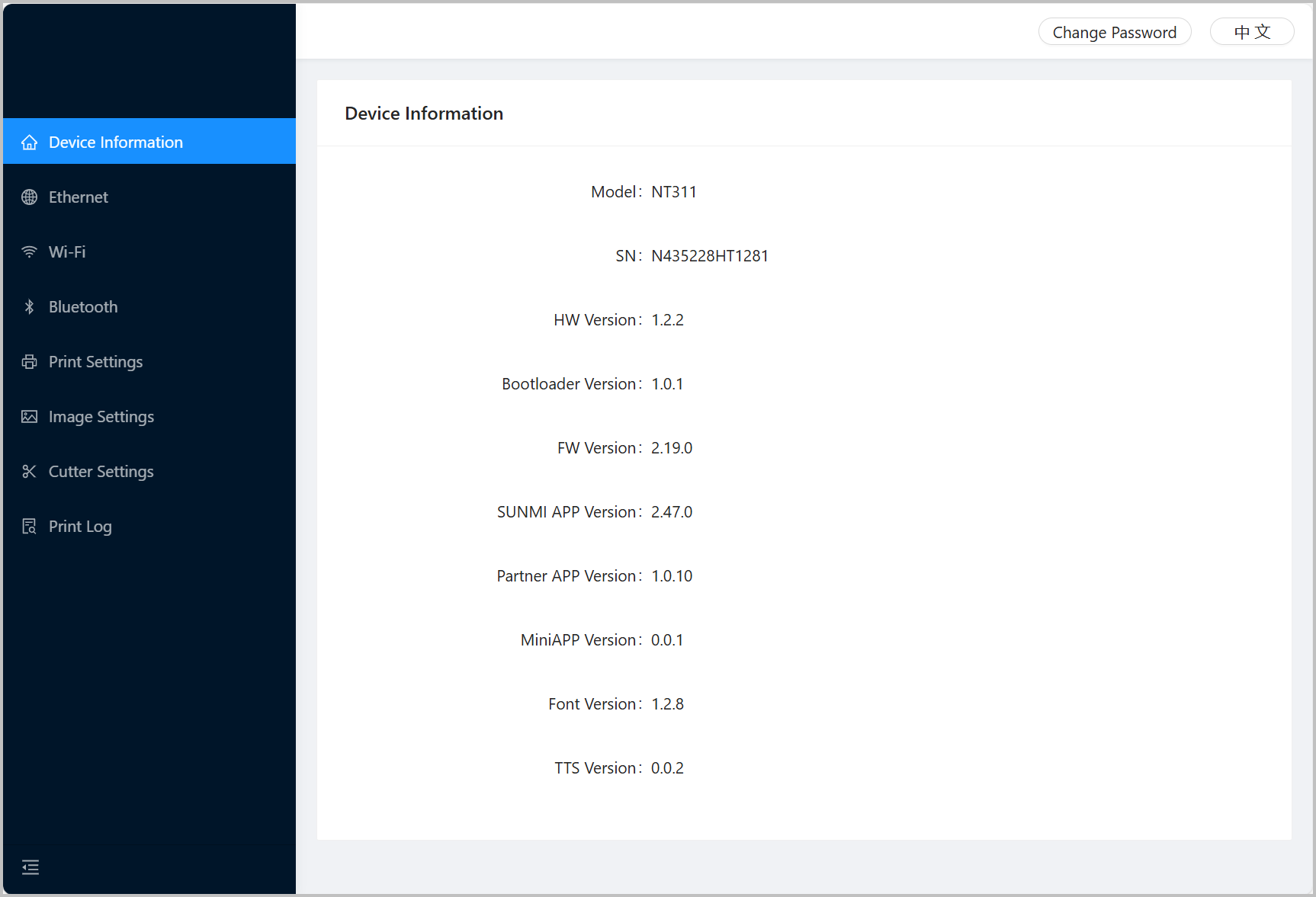Collapse the sidebar using the bottom menu icon
This screenshot has width=1316, height=897.
point(30,867)
